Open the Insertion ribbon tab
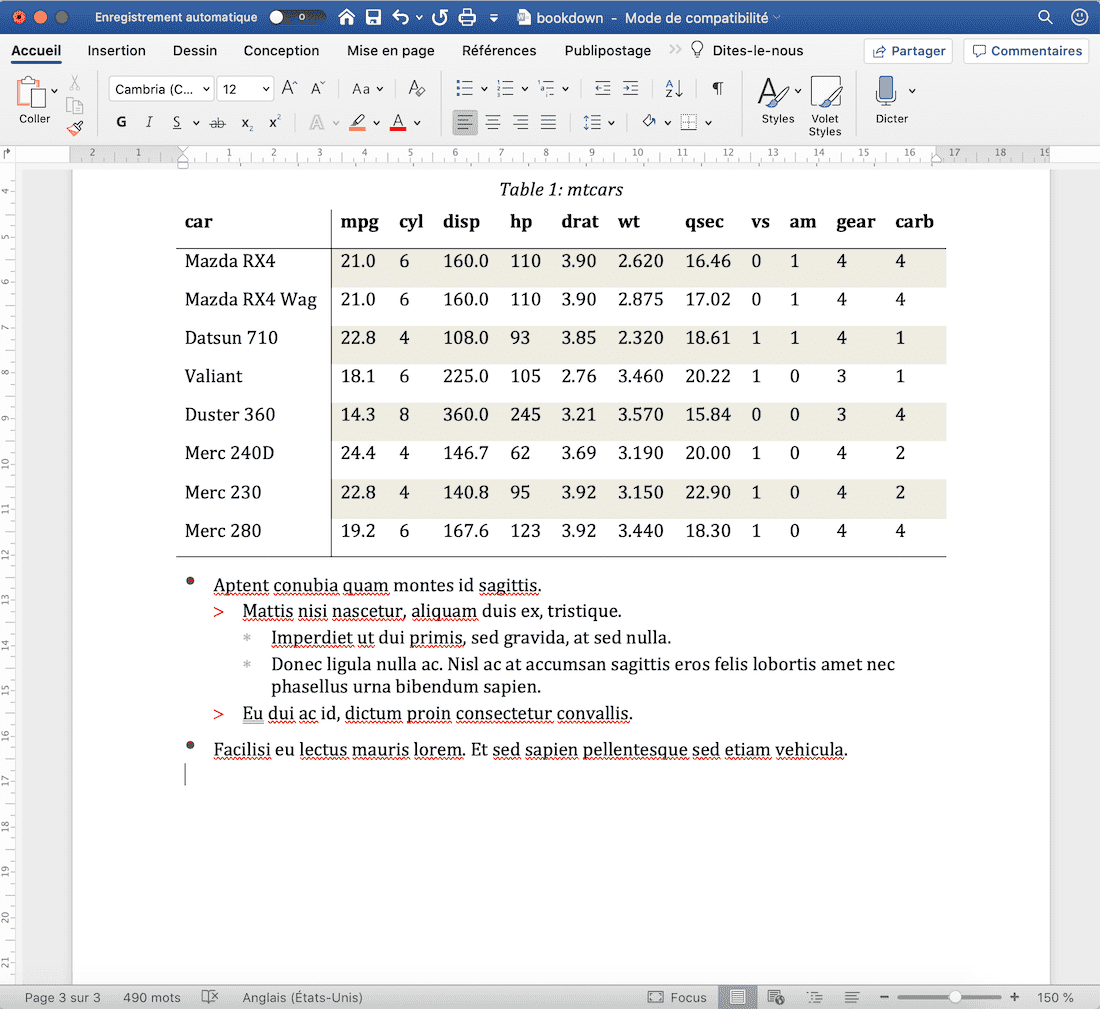The height and width of the screenshot is (1009, 1100). point(116,51)
